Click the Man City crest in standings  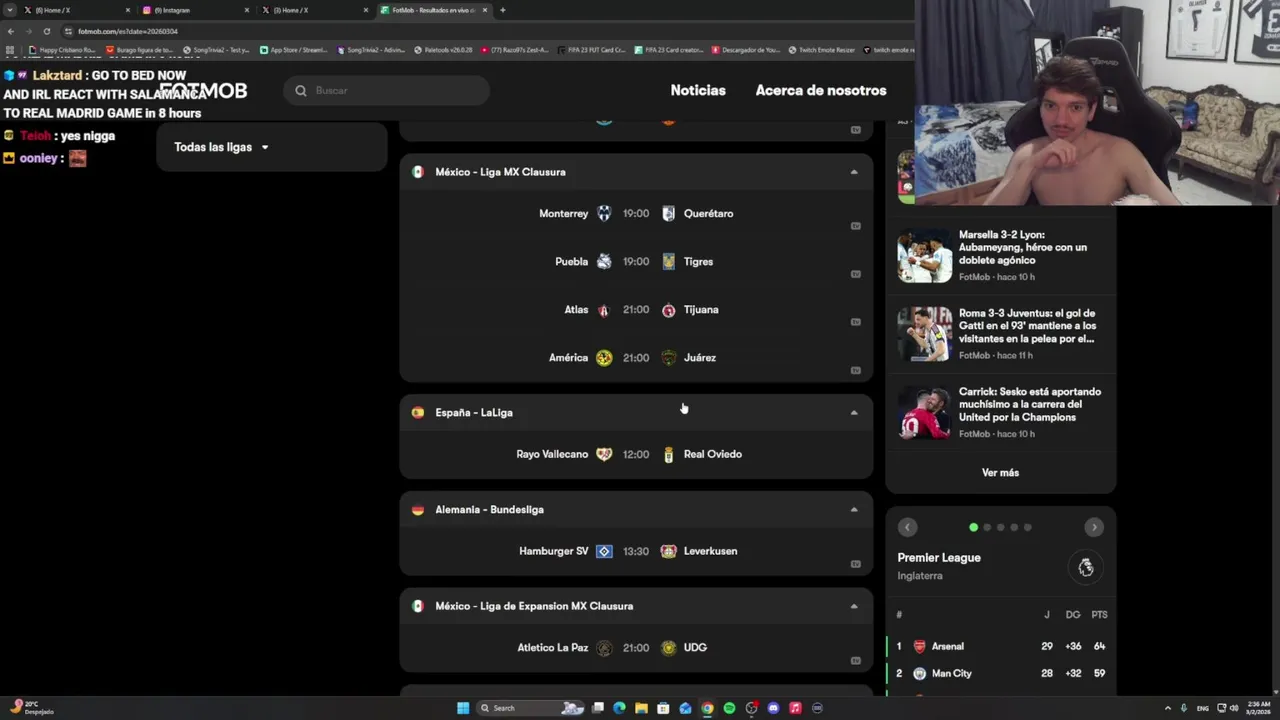(920, 673)
